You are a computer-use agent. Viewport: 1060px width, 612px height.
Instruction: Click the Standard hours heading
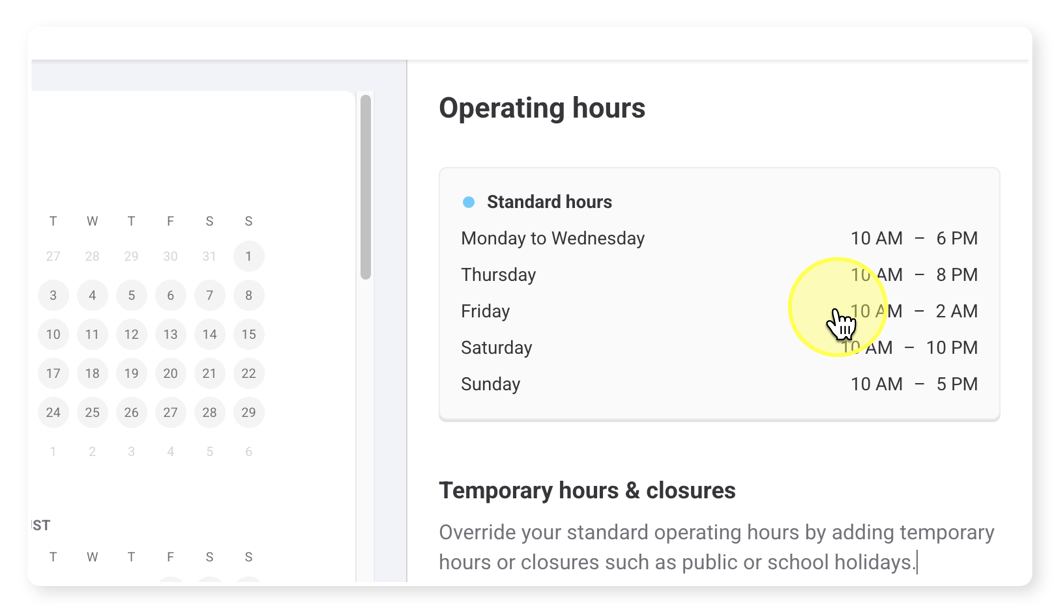(x=550, y=202)
